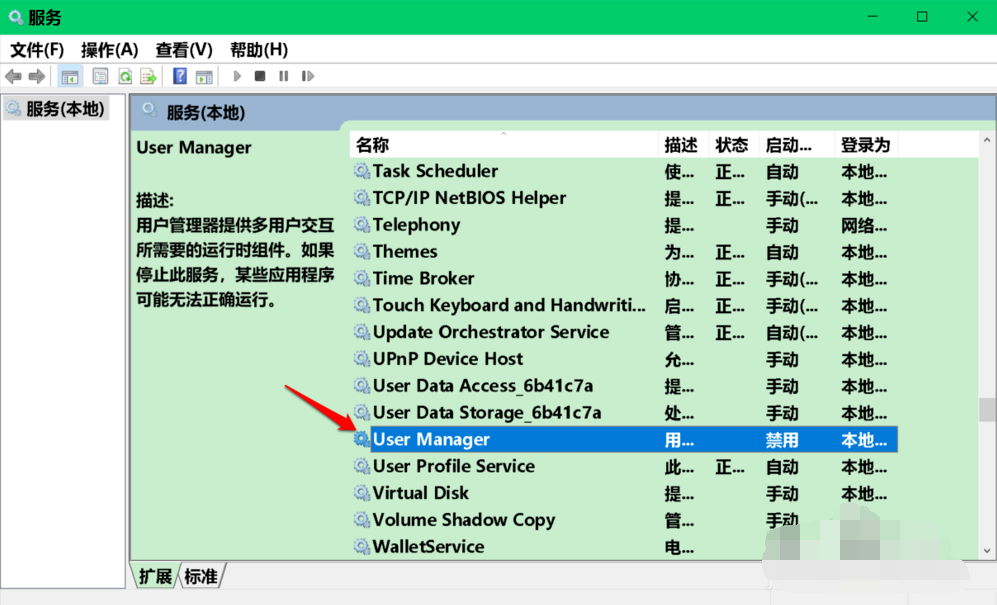The height and width of the screenshot is (605, 997).
Task: Open the 查看(V) menu
Action: 183,49
